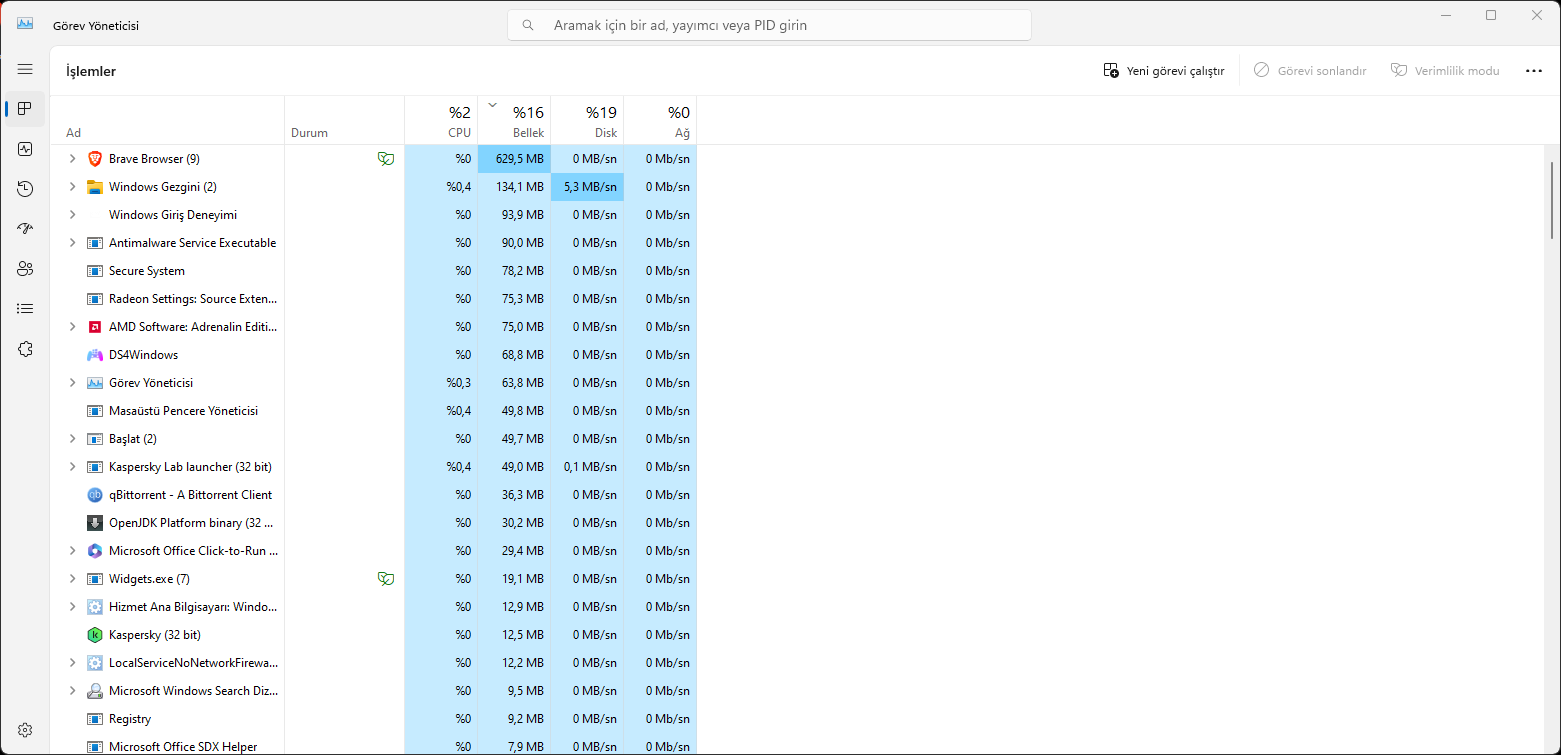1561x755 pixels.
Task: Click the green Kaspersky hexagon icon
Action: tap(95, 634)
